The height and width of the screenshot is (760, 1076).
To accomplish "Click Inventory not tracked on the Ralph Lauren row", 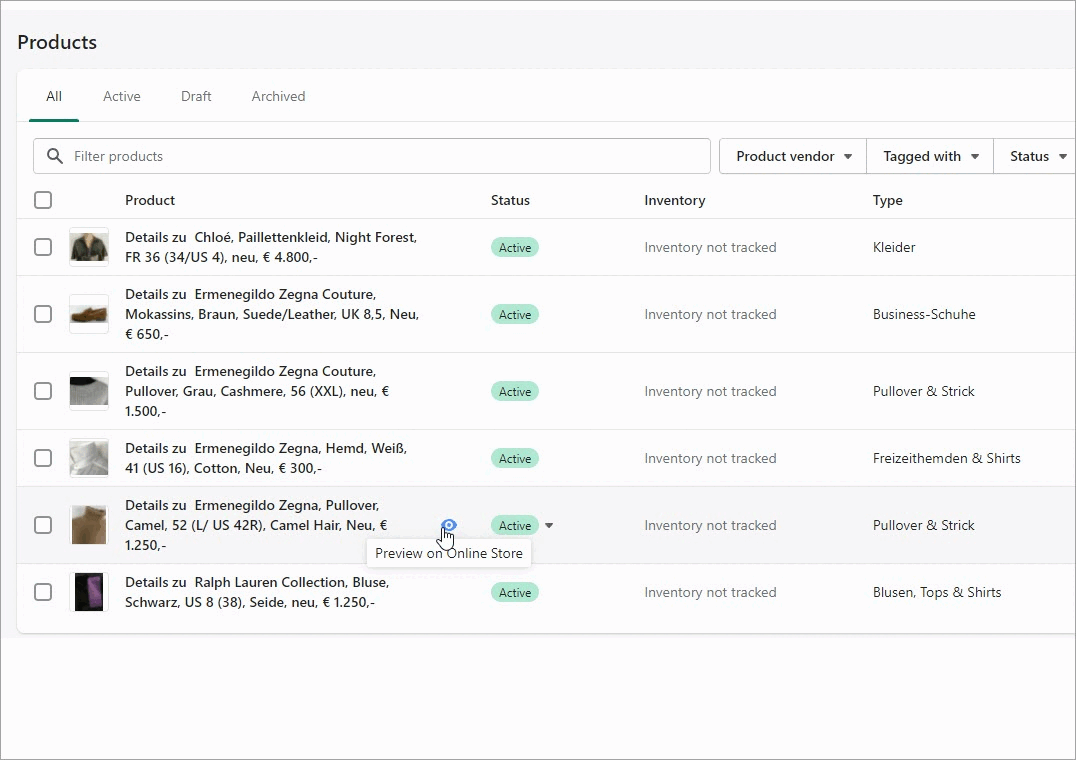I will click(710, 593).
